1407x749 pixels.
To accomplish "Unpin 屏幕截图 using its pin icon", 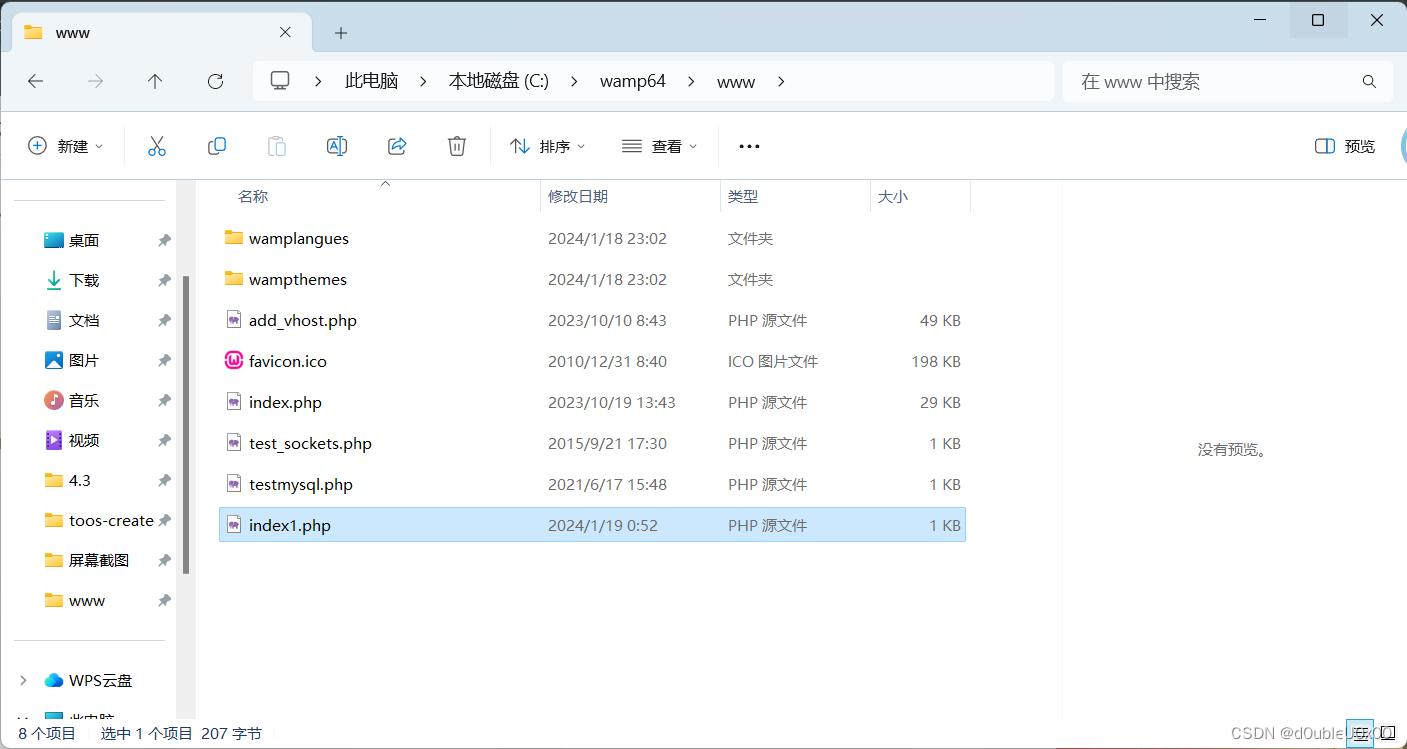I will point(164,560).
